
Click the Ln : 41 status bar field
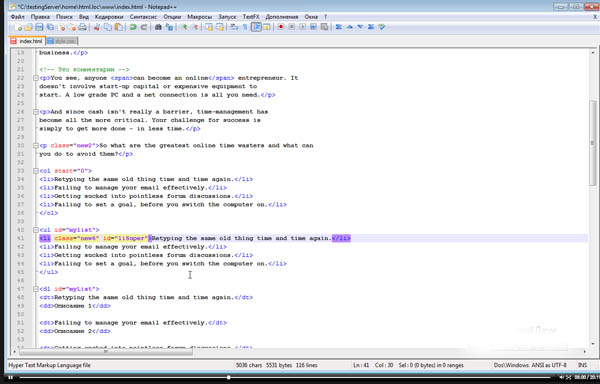[361, 365]
